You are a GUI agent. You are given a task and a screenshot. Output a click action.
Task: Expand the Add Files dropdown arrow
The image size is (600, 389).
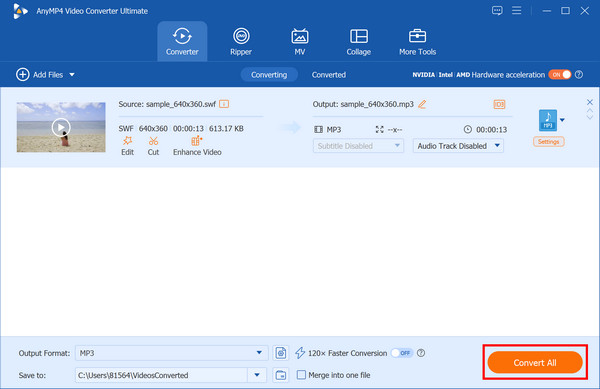[72, 75]
